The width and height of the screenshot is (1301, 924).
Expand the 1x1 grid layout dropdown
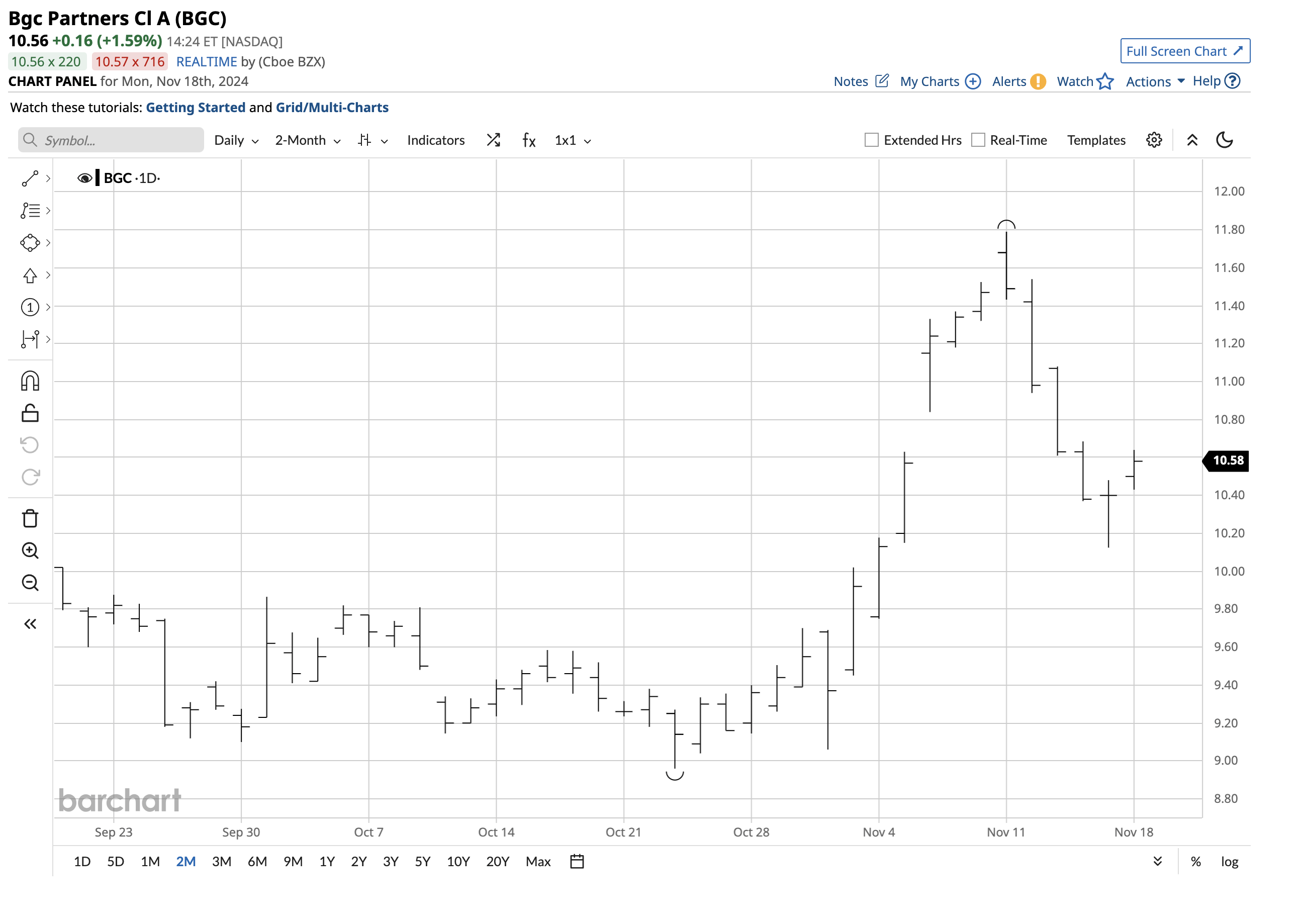[x=572, y=141]
